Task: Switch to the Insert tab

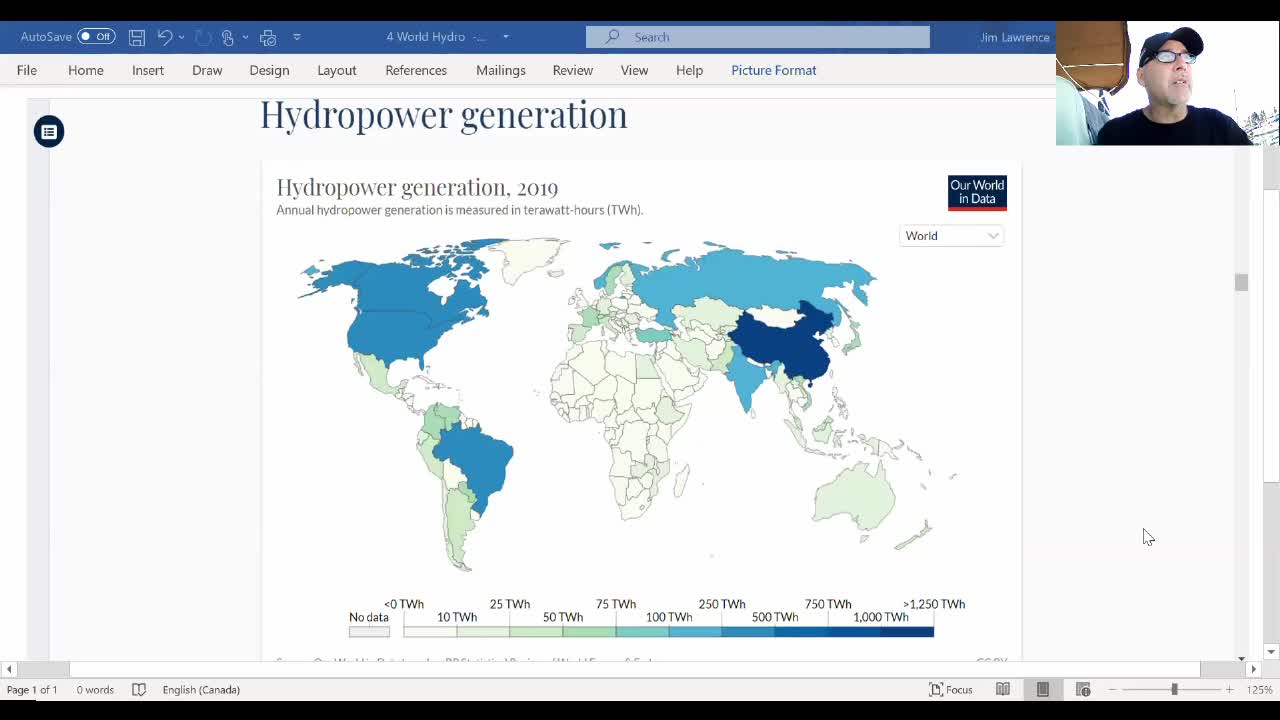Action: click(148, 70)
